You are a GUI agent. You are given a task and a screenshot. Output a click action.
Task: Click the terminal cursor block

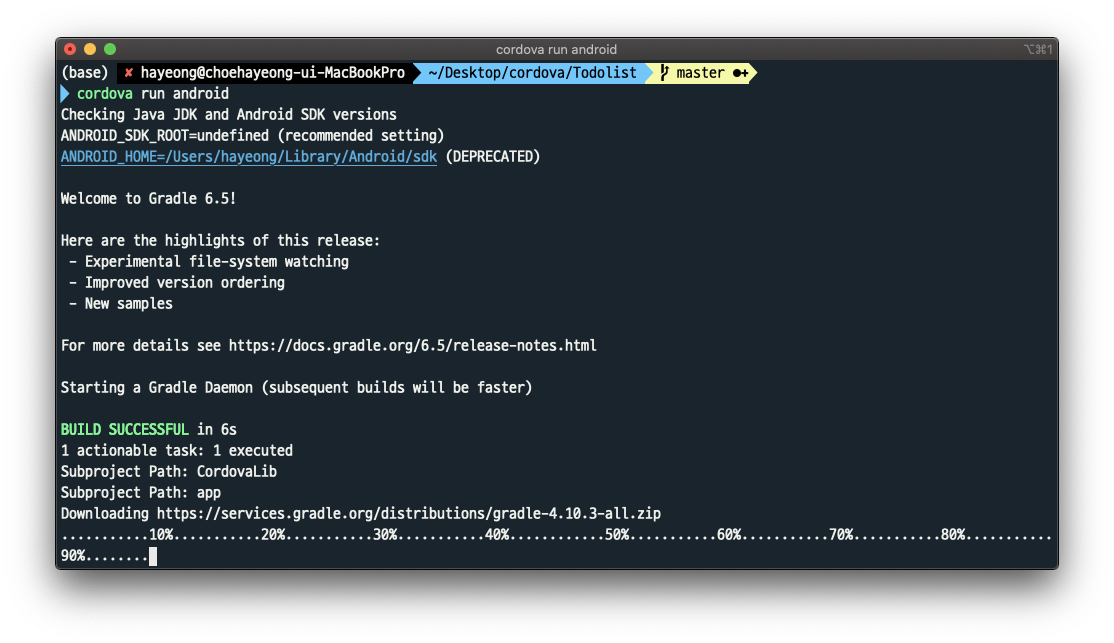[x=153, y=556]
